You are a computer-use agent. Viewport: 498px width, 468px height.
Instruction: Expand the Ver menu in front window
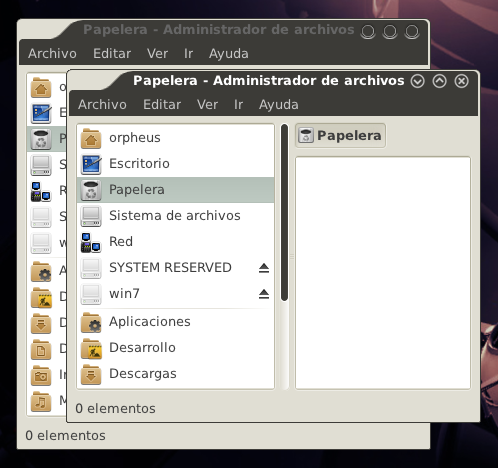(x=207, y=105)
